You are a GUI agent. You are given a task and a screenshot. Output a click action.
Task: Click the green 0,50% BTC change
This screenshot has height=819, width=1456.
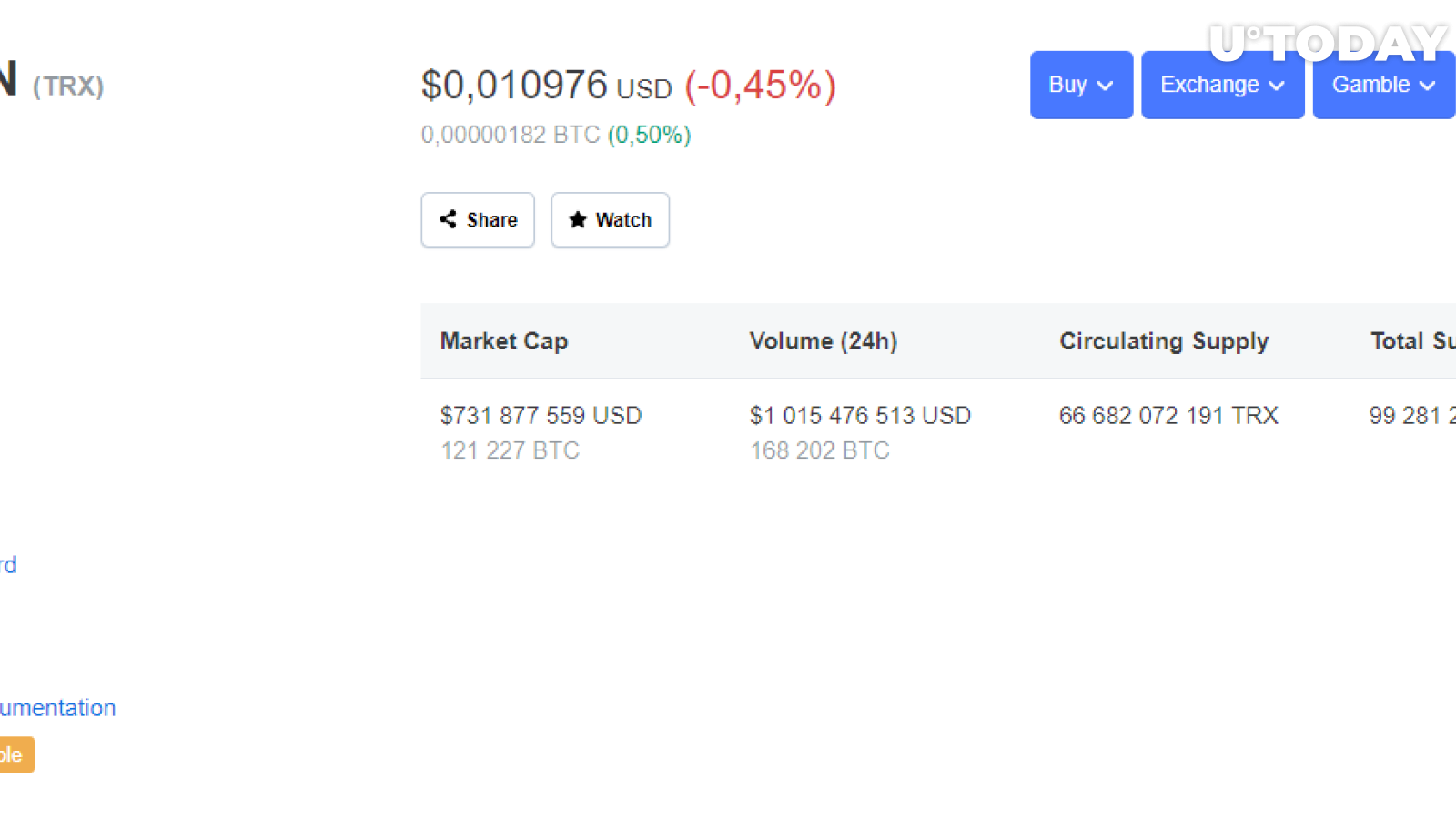650,135
